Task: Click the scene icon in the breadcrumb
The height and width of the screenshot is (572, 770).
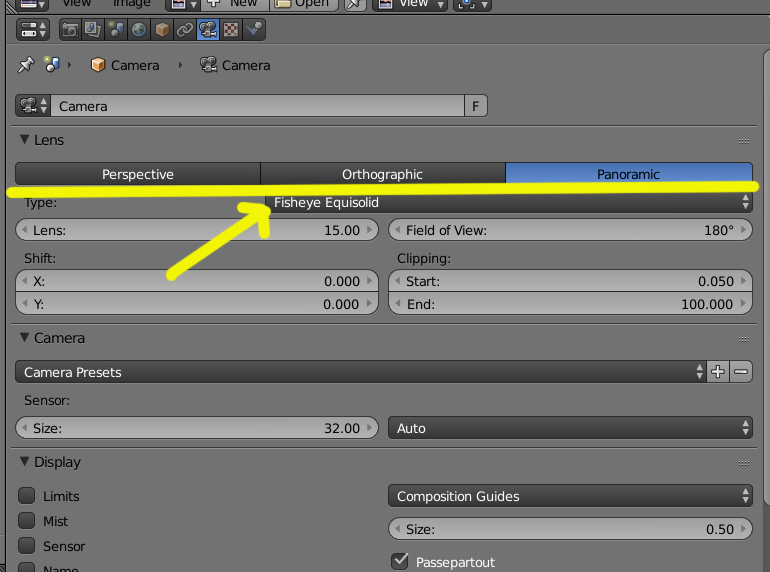Action: tap(52, 65)
